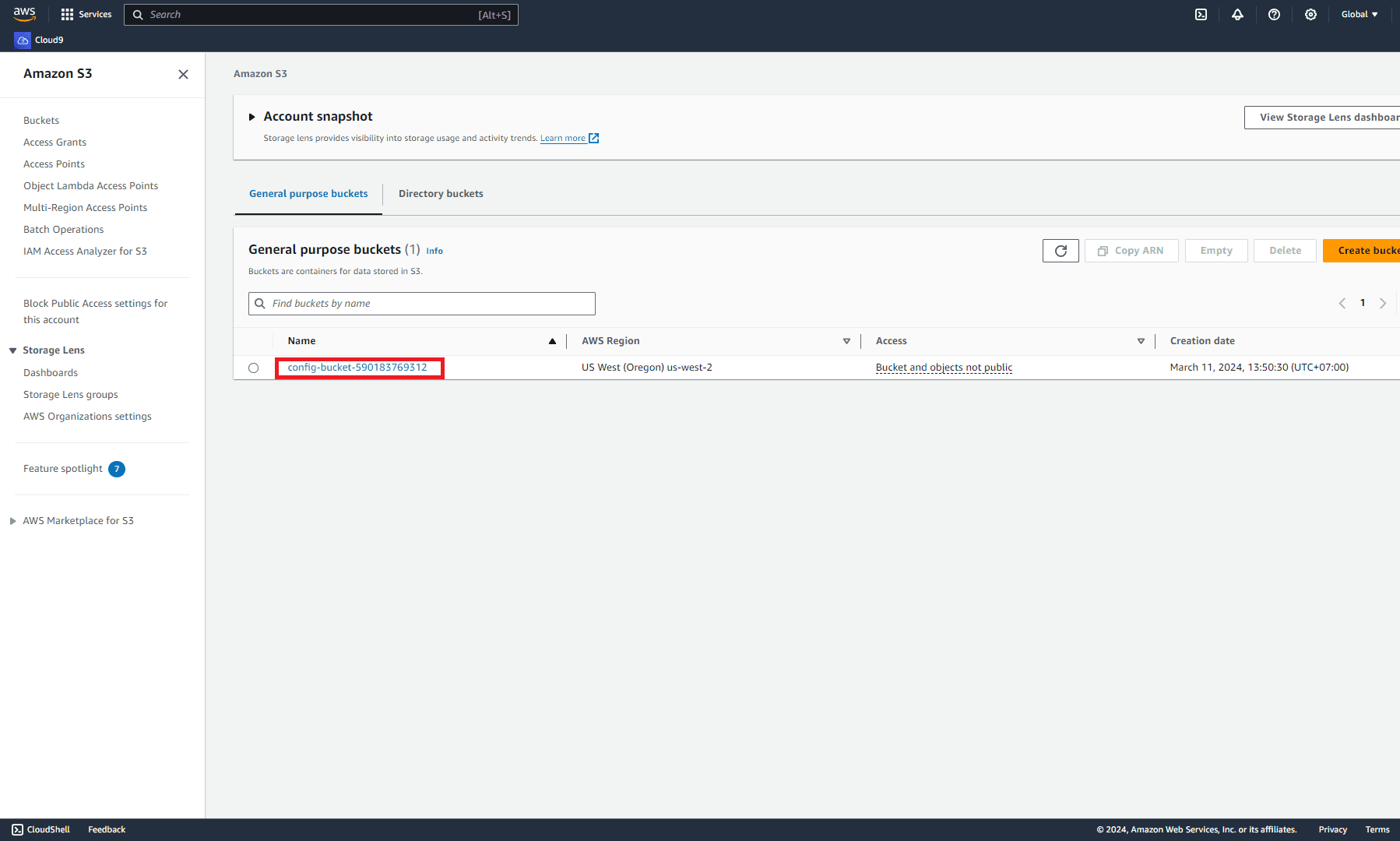
Task: Open Buckets in the sidebar
Action: 41,121
